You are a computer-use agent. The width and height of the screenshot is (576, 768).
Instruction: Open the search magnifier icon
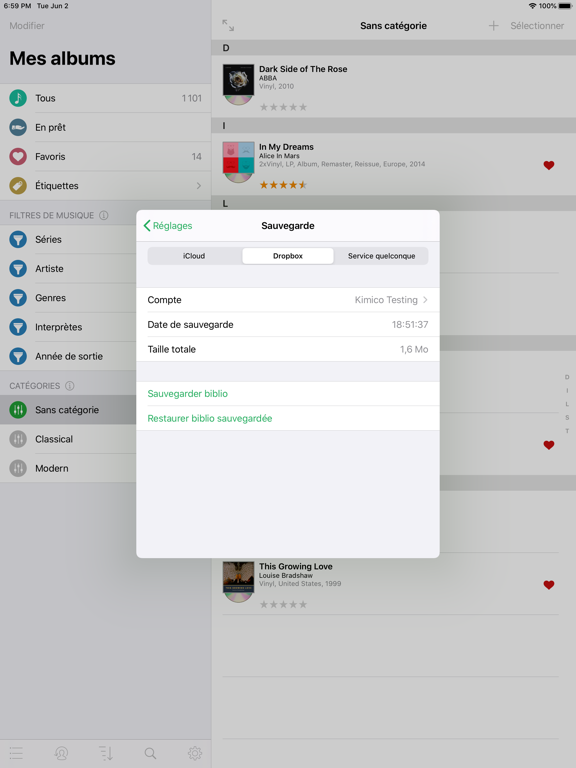point(150,753)
